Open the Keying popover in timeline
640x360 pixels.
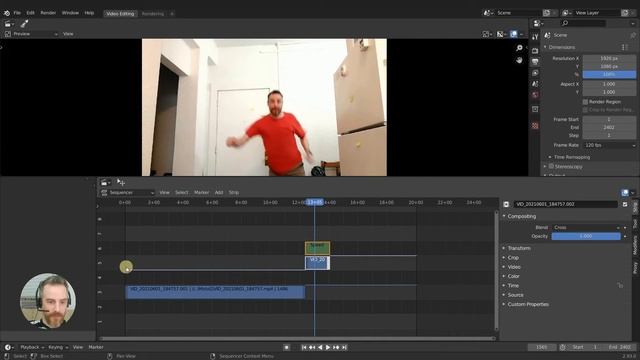[x=58, y=347]
